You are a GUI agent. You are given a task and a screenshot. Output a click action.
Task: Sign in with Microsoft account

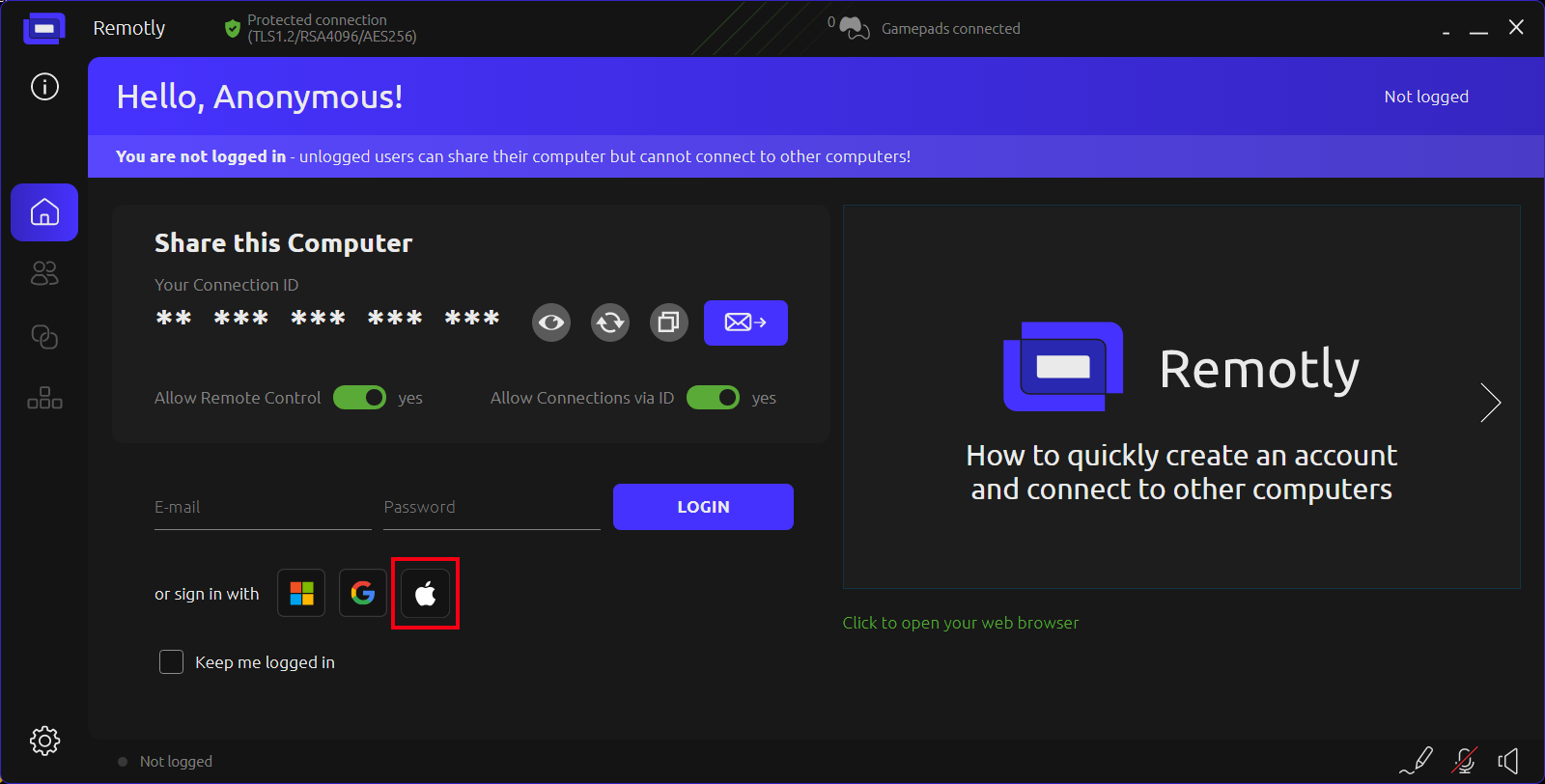[301, 593]
